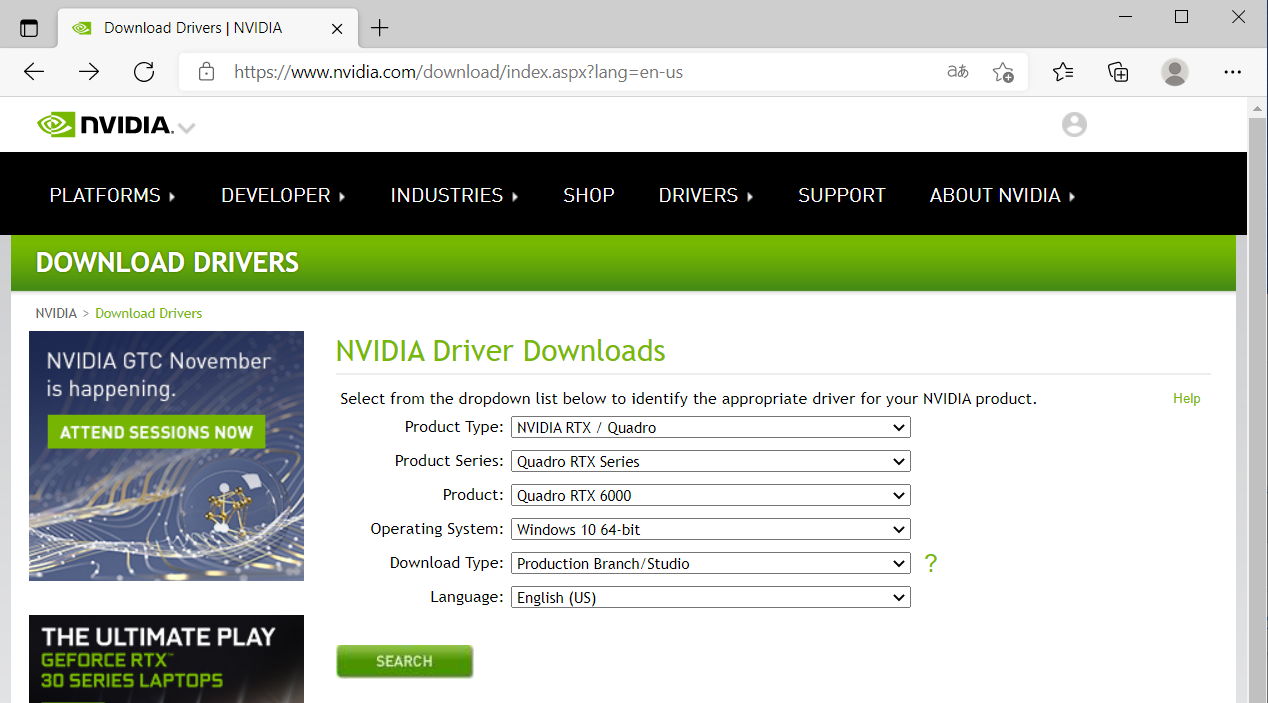Click the NVIDIA logo
Viewport: 1268px width, 703px height.
[105, 125]
